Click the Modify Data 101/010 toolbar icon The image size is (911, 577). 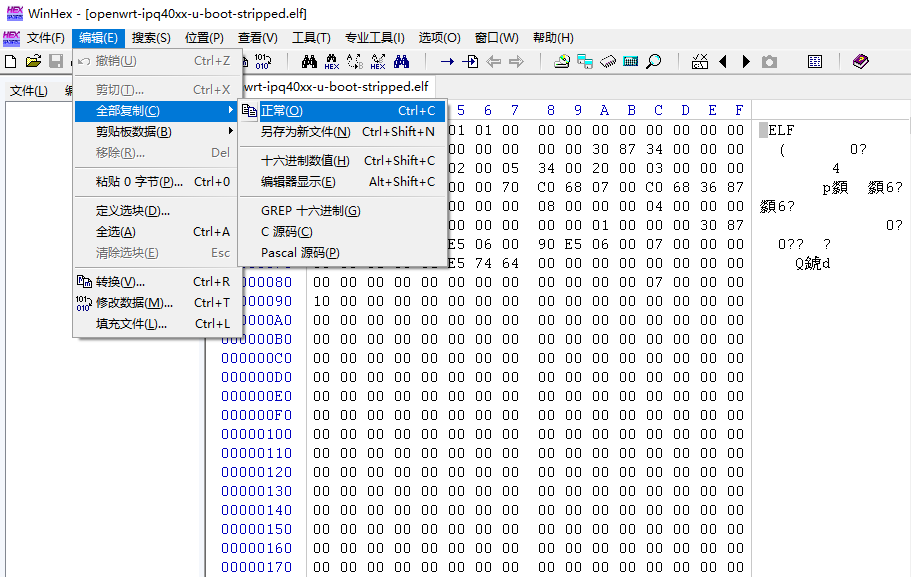263,62
